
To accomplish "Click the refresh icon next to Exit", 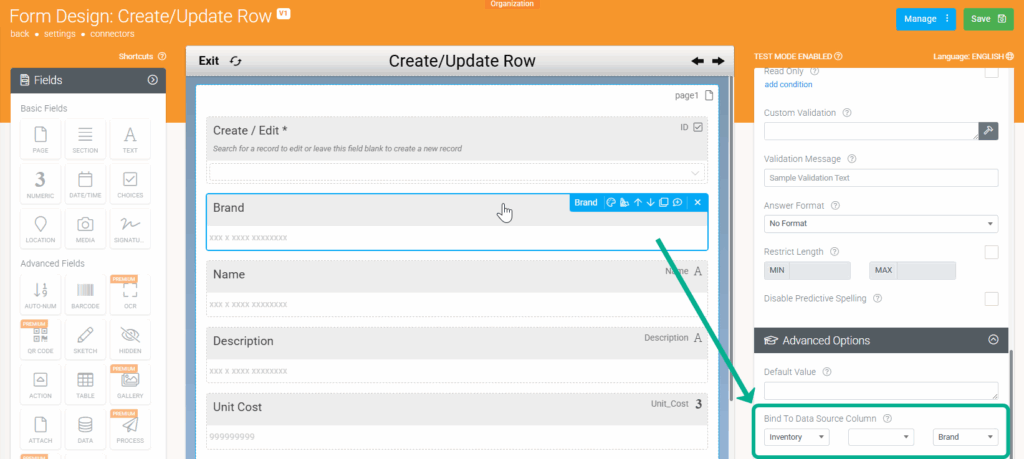I will click(236, 61).
